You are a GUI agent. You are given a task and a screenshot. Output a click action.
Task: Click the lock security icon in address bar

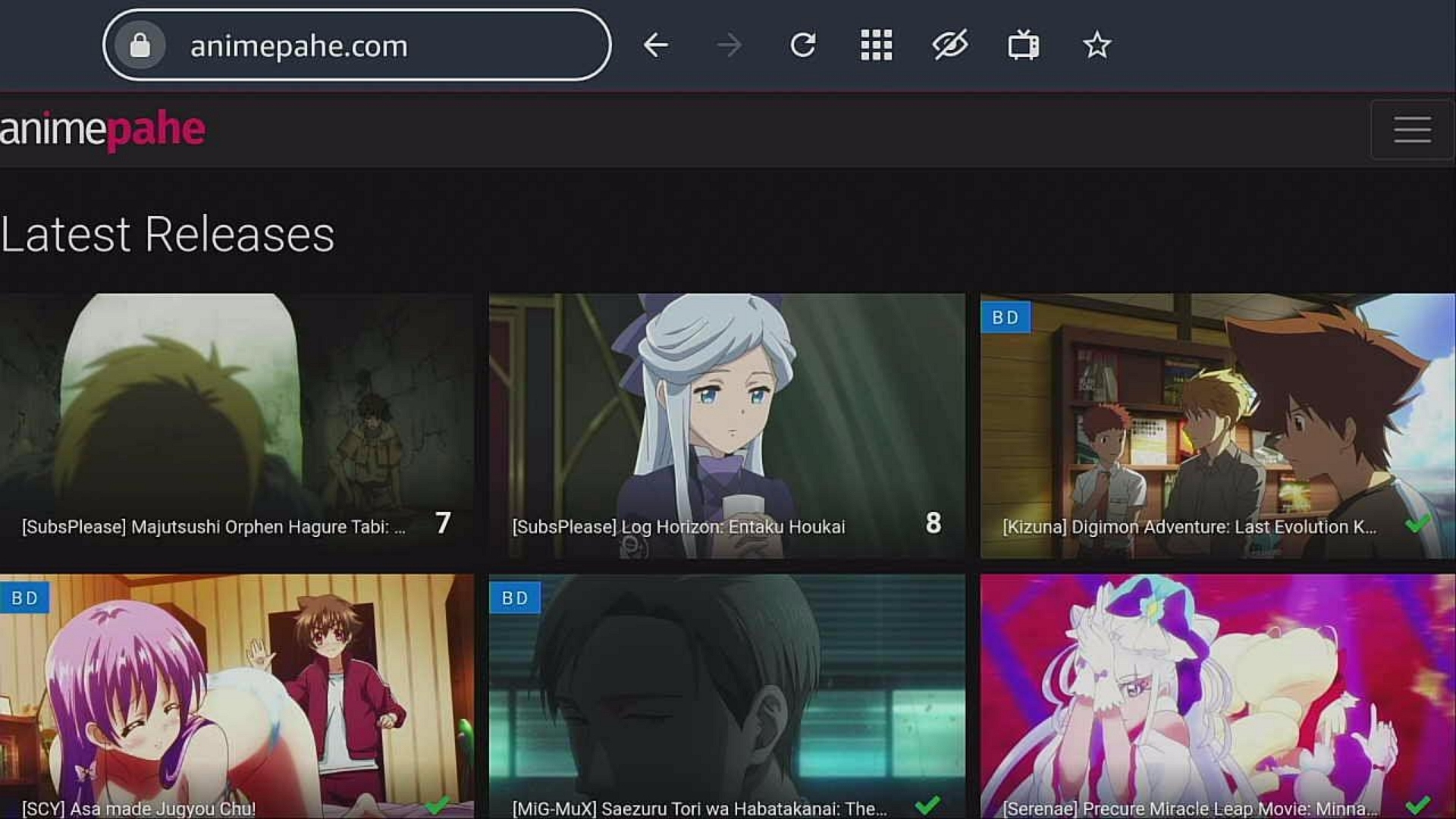click(x=140, y=45)
